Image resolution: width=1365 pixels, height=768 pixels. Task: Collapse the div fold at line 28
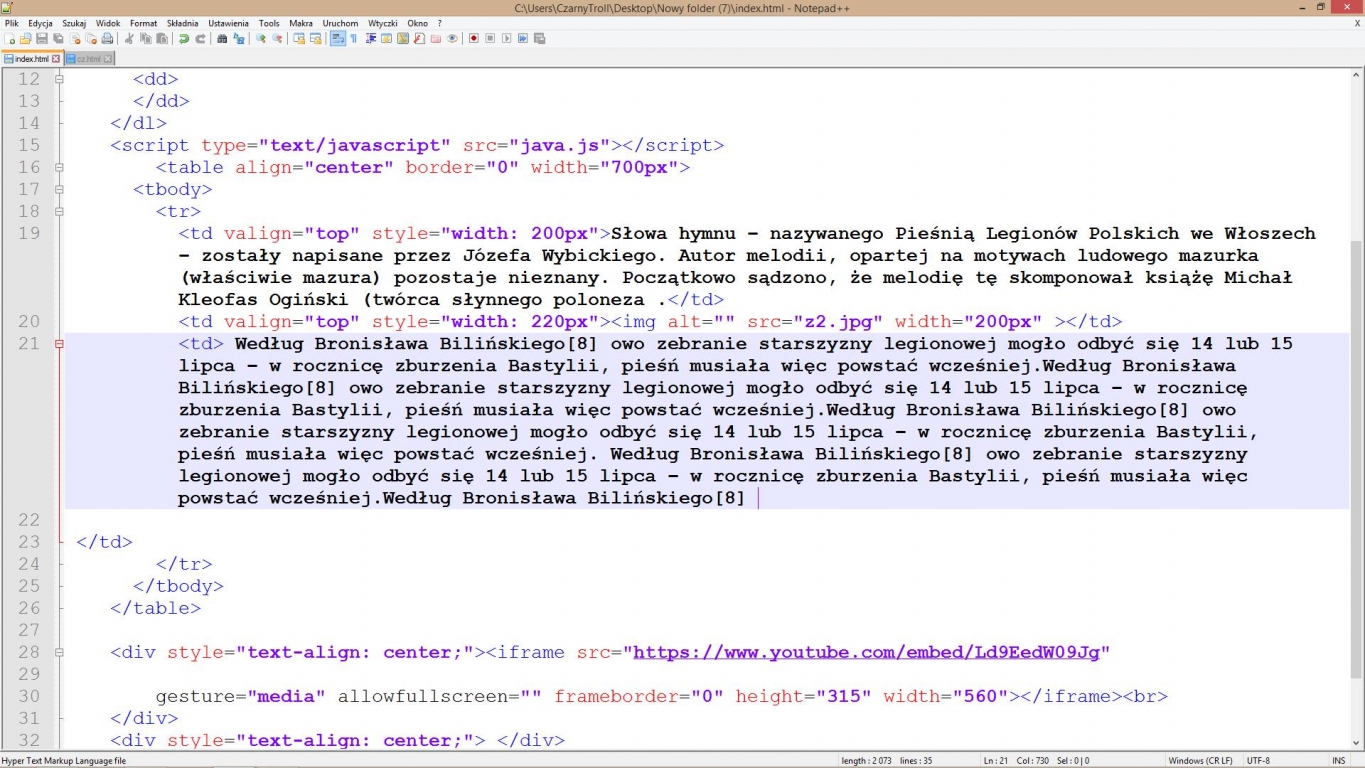point(59,652)
